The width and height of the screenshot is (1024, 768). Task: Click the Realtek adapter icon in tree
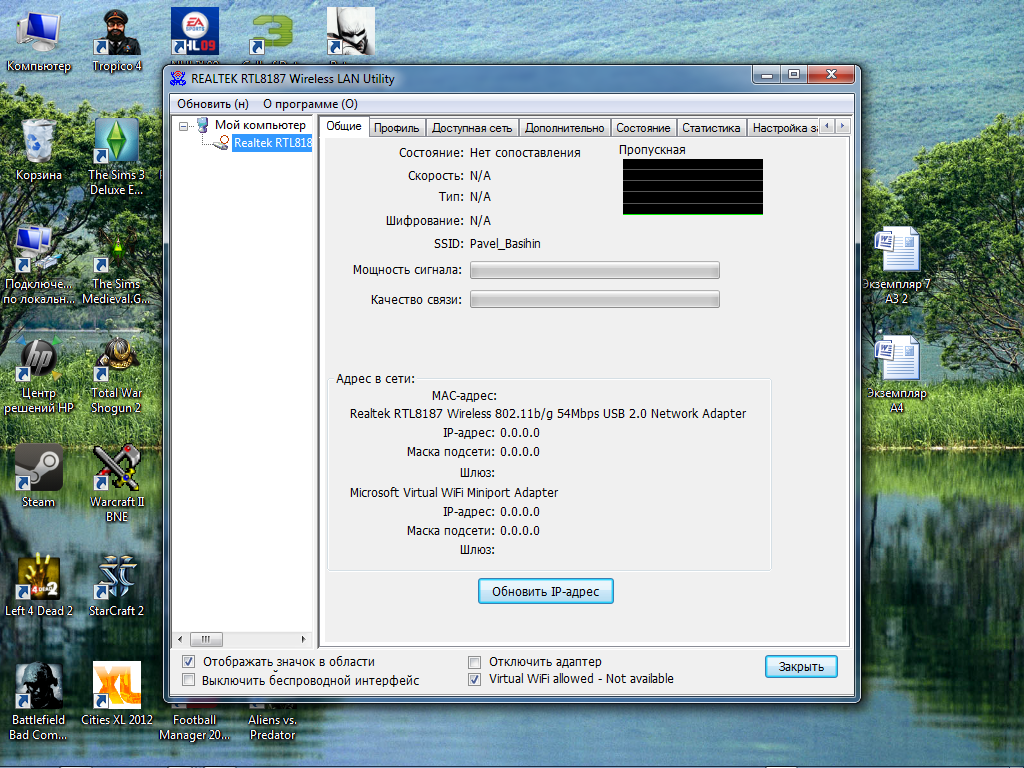tap(222, 142)
